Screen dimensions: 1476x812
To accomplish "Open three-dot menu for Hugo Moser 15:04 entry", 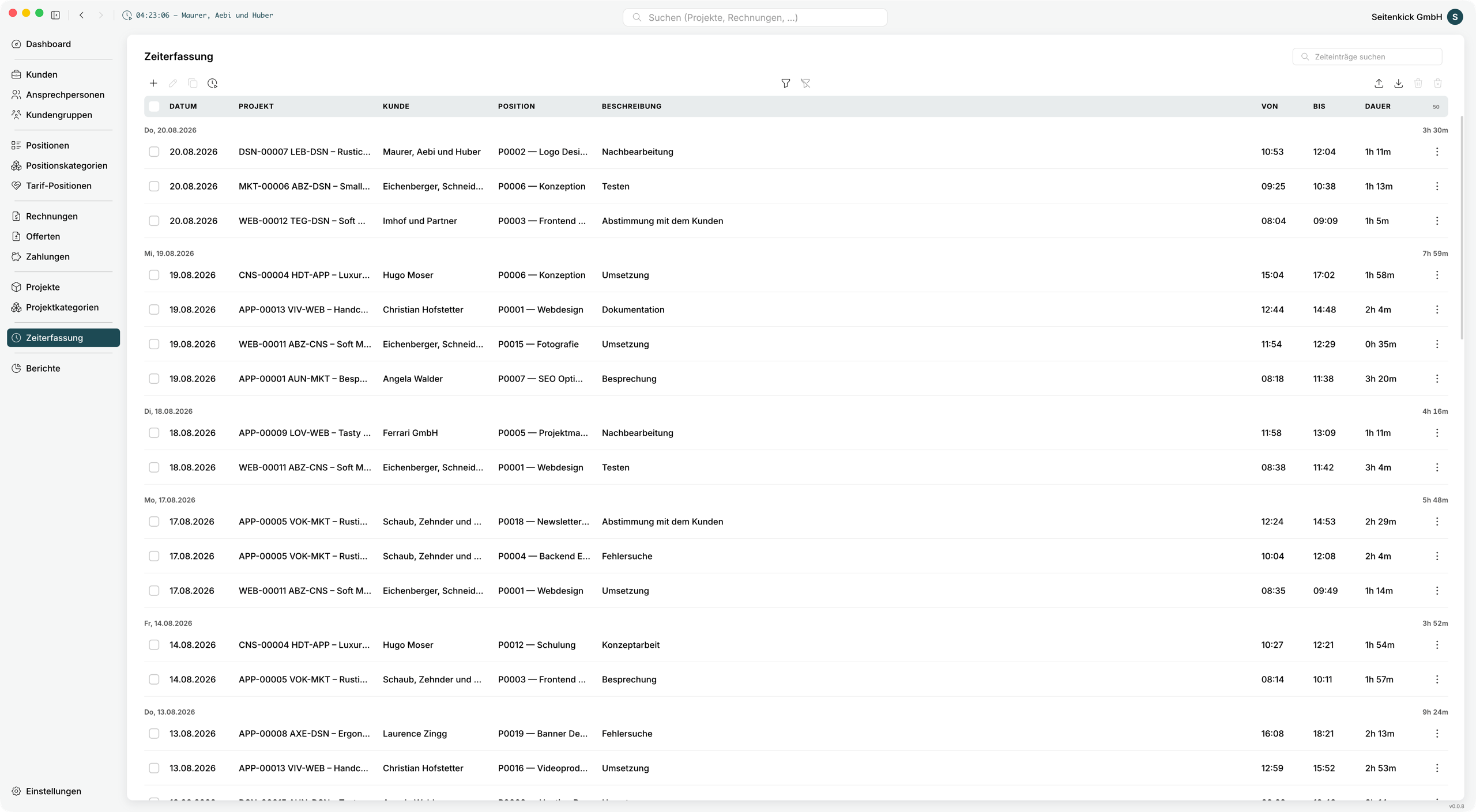I will point(1437,275).
